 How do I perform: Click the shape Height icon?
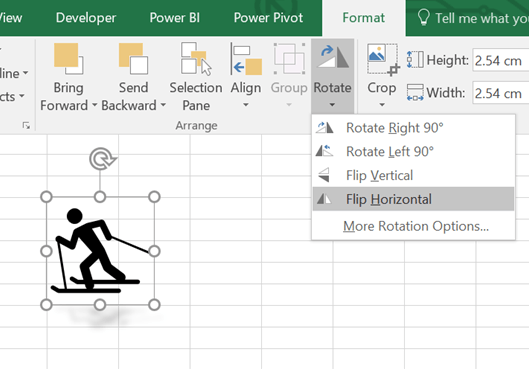[415, 60]
